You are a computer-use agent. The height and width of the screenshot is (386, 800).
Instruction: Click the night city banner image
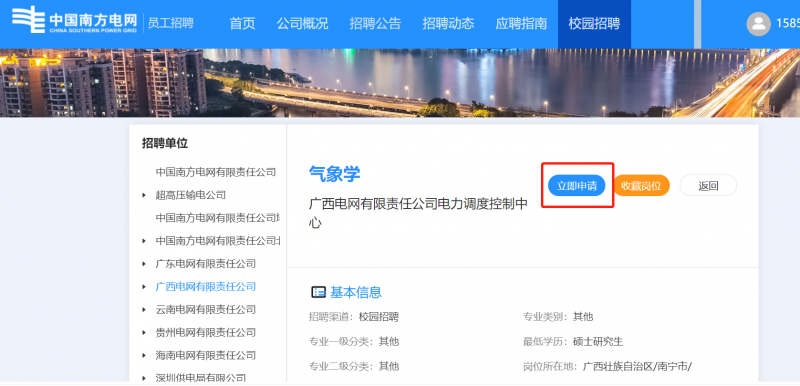[400, 83]
